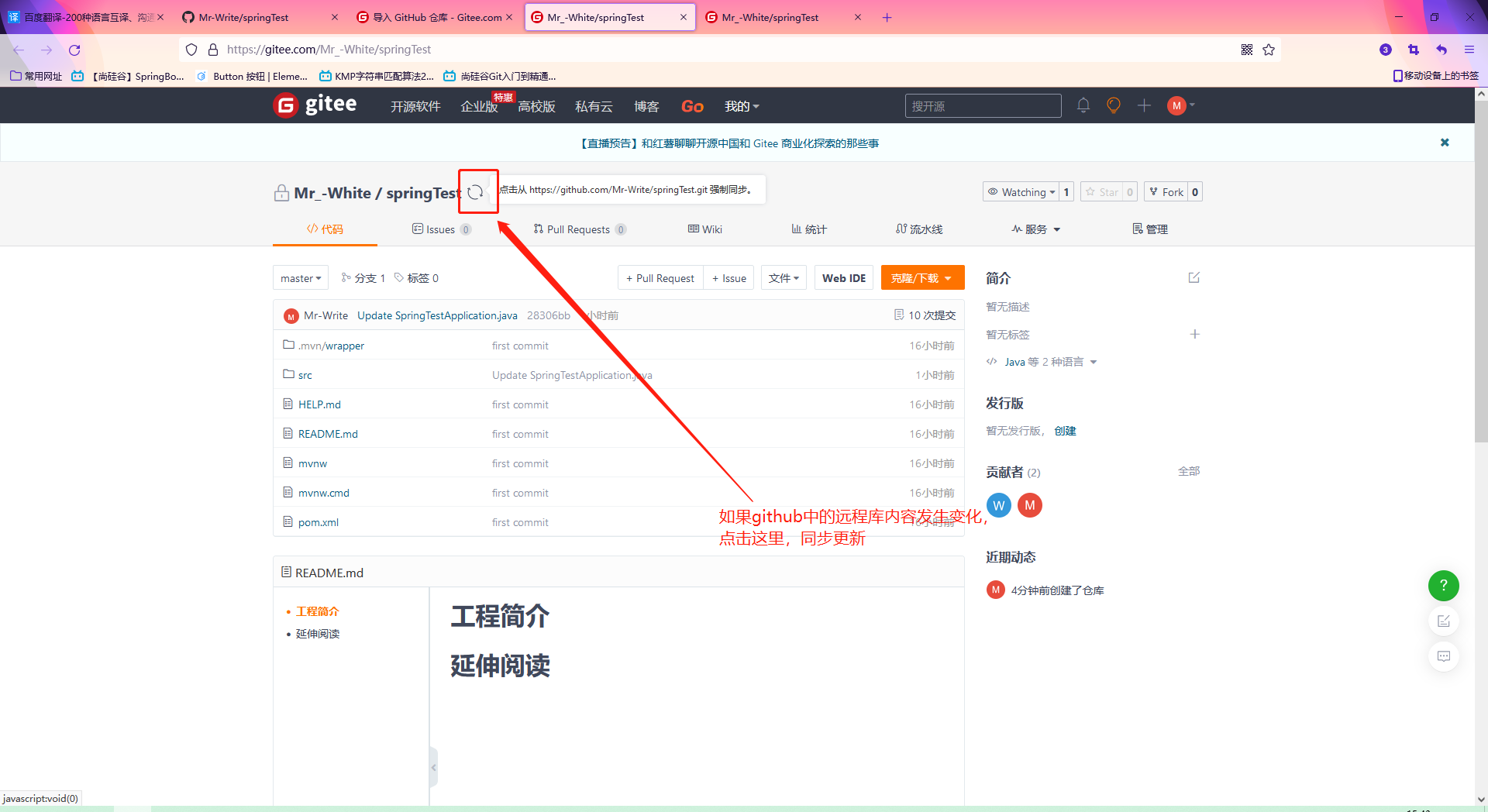Click the plus icon to create new
This screenshot has width=1488, height=812.
click(1144, 105)
